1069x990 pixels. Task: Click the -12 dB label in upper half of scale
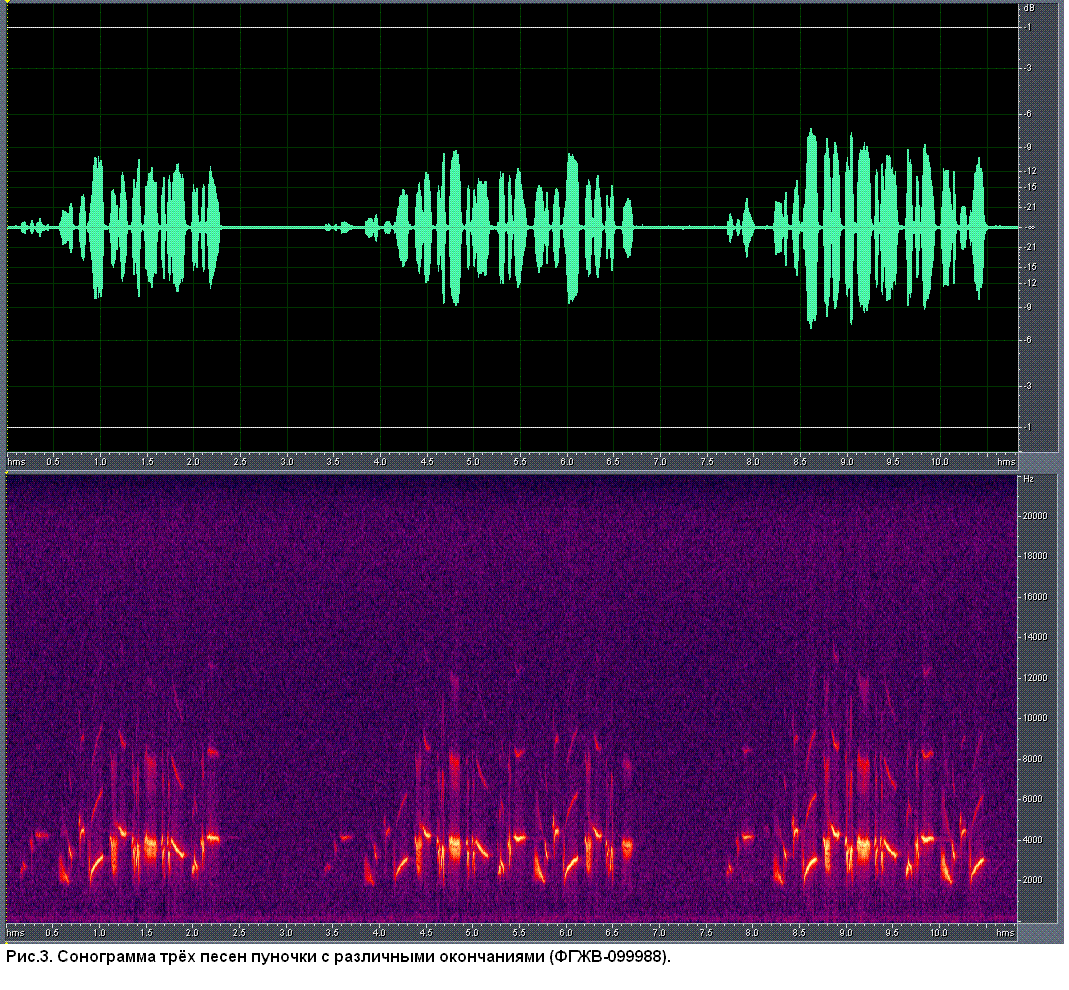(x=1030, y=170)
